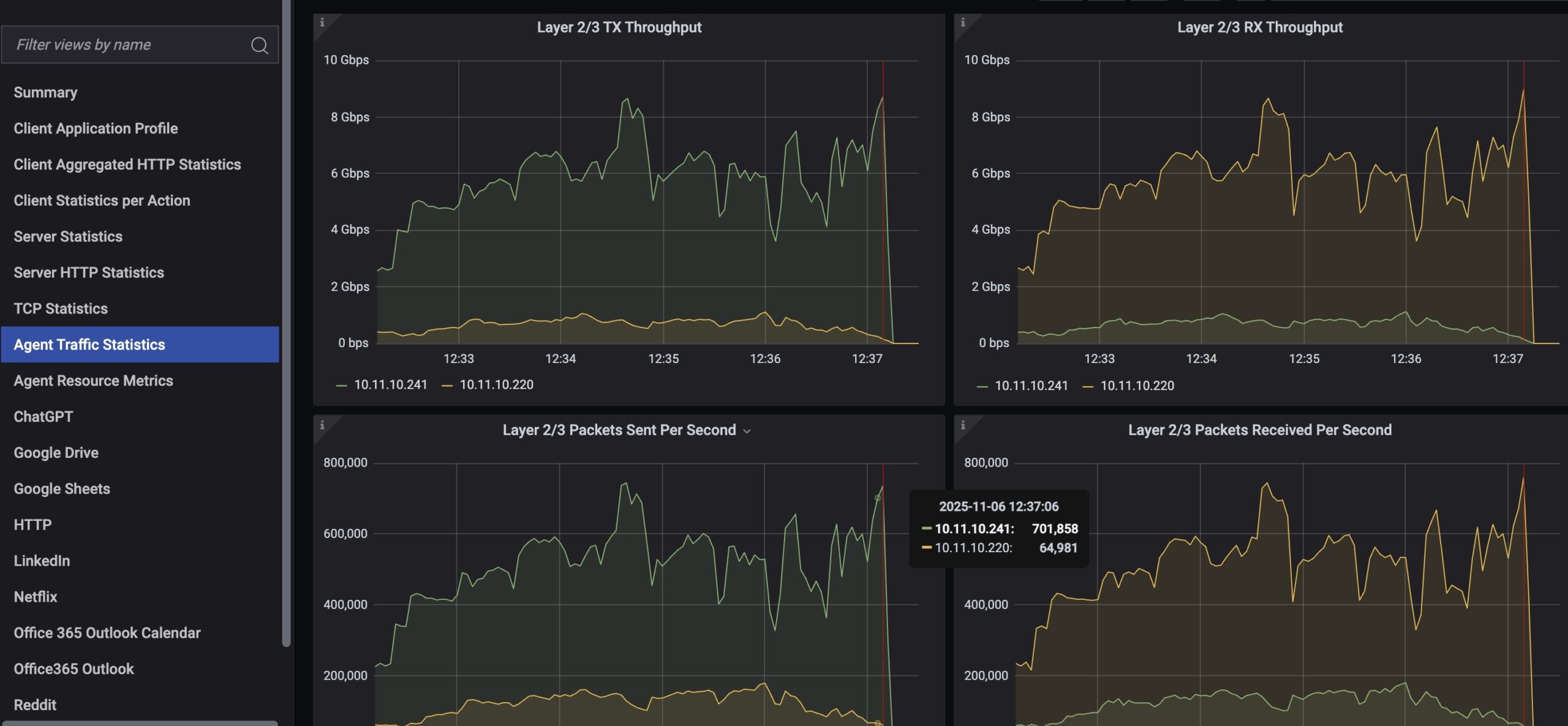Click the search magnifier icon in filter box
This screenshot has height=726, width=1568.
tap(259, 45)
